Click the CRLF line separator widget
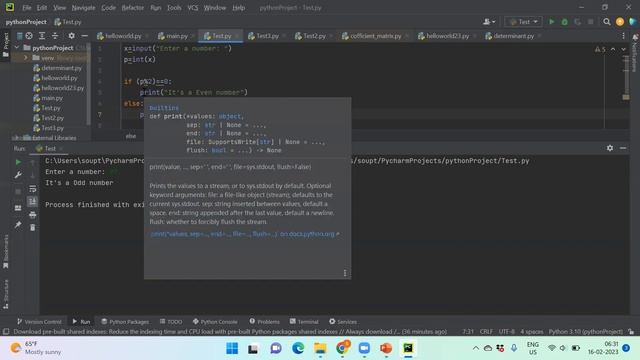This screenshot has height=360, width=640. (486, 331)
